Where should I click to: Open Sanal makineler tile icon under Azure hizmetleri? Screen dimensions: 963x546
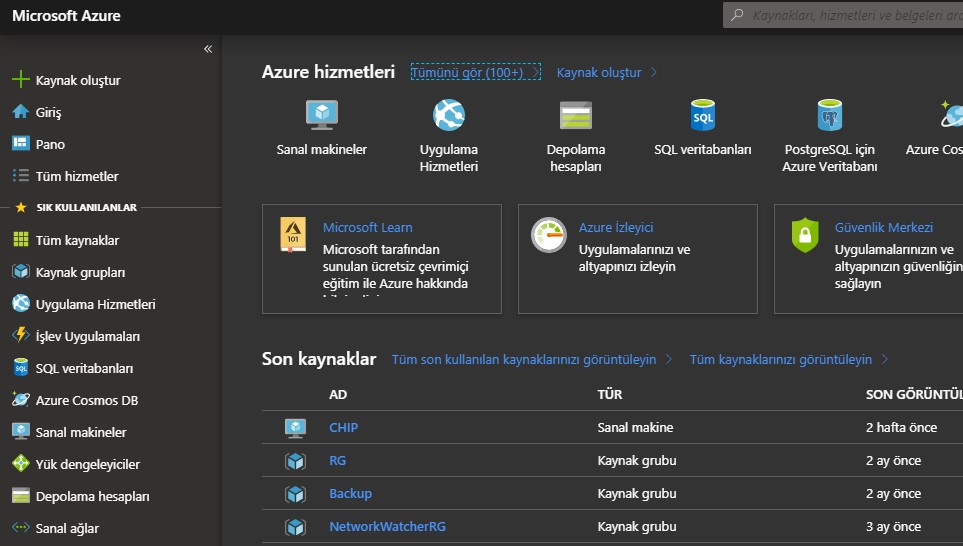coord(322,115)
